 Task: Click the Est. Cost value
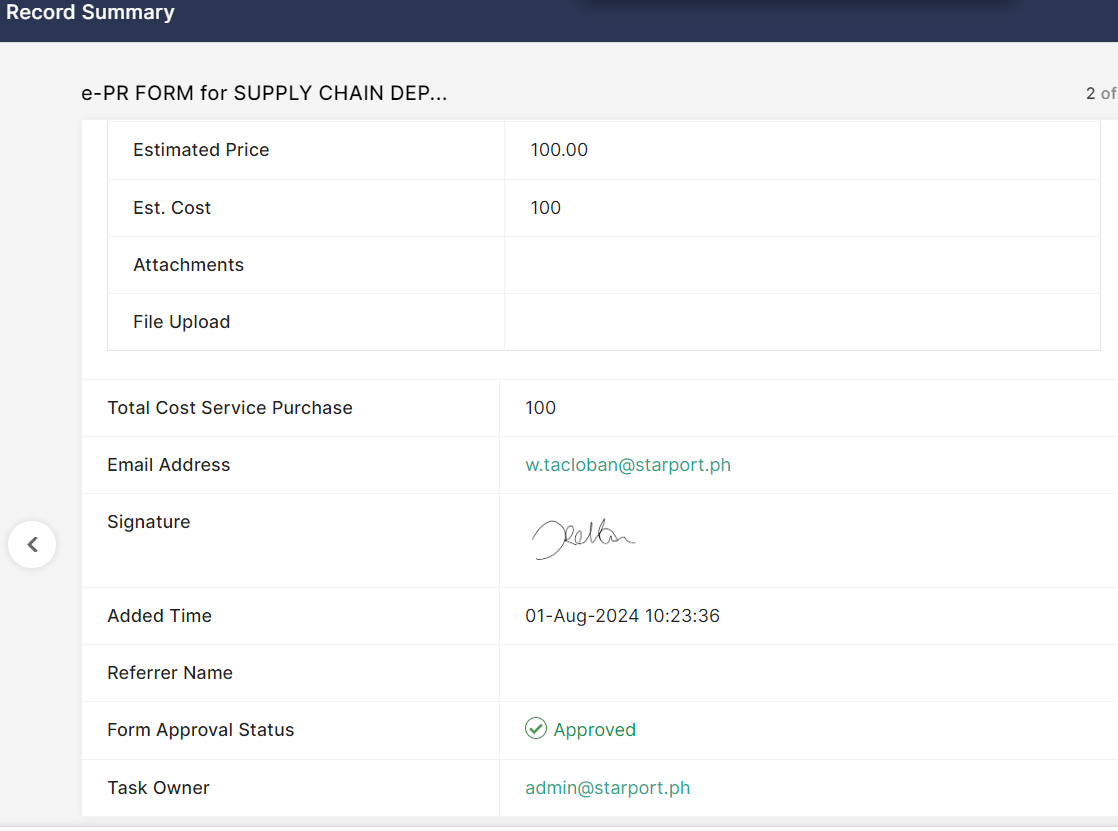tap(546, 208)
